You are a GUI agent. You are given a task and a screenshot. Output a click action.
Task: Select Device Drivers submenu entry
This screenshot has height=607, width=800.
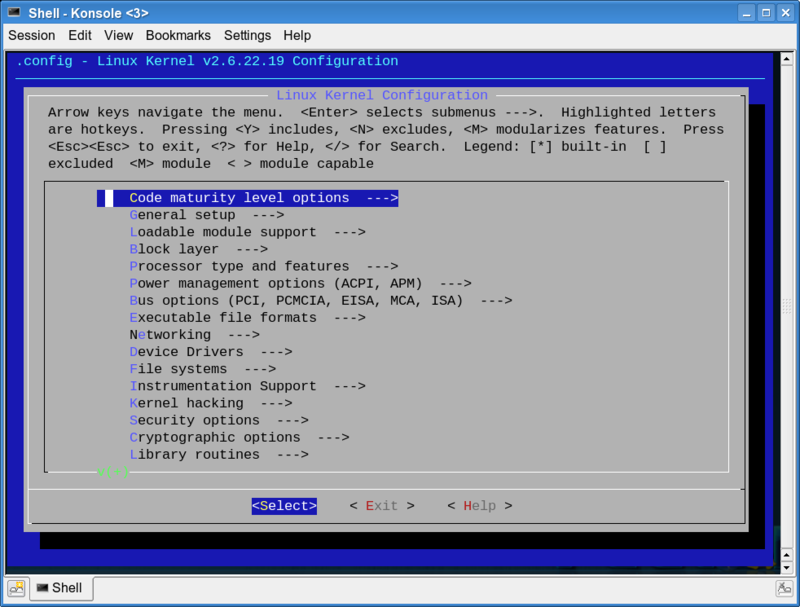[x=211, y=351]
